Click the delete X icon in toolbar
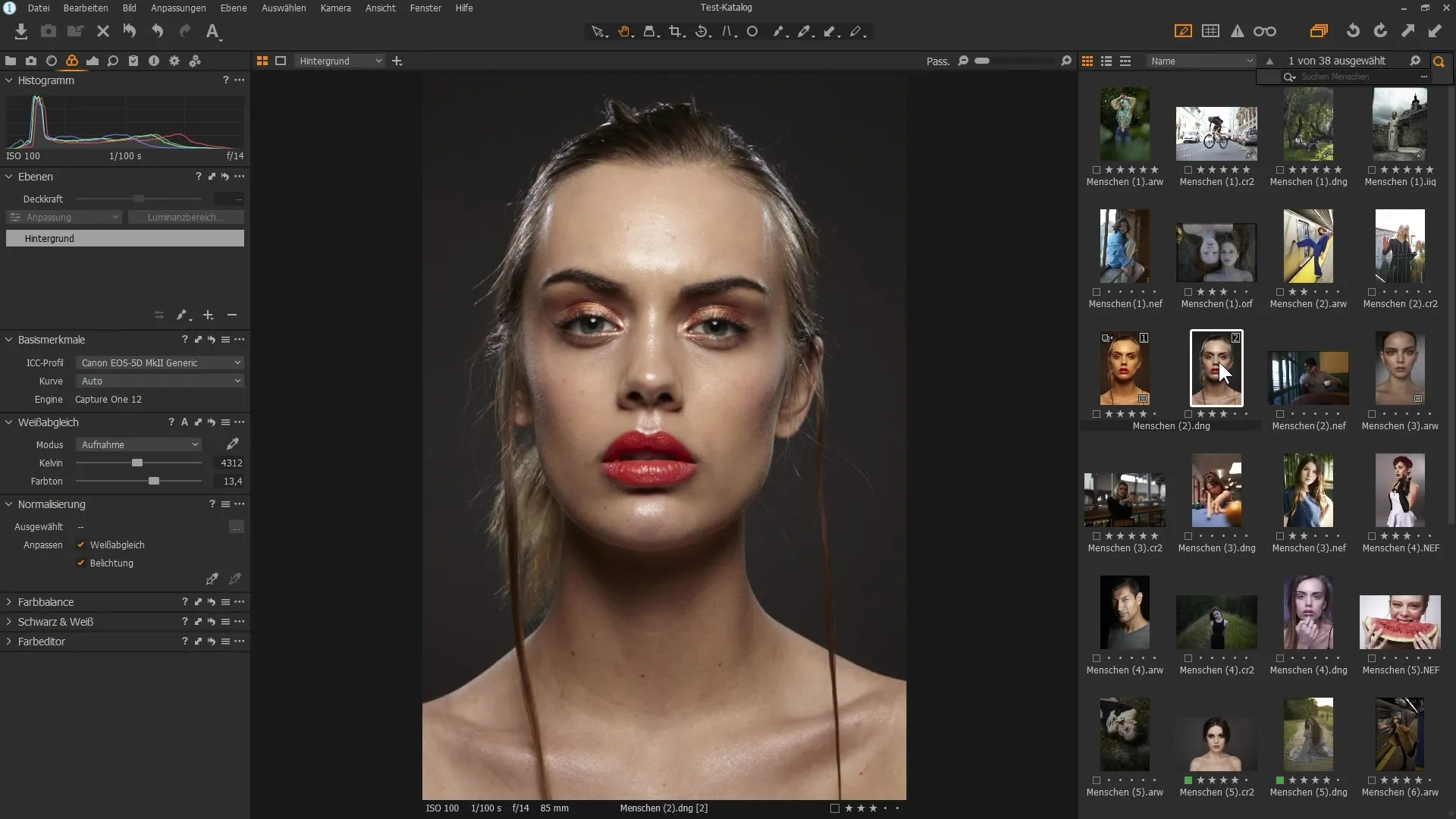 point(103,31)
